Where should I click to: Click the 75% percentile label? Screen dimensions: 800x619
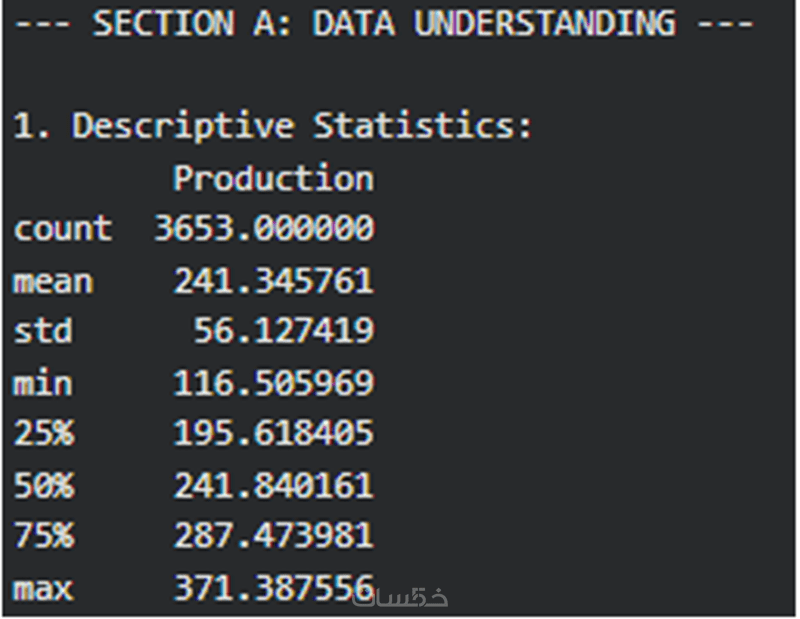coord(42,537)
